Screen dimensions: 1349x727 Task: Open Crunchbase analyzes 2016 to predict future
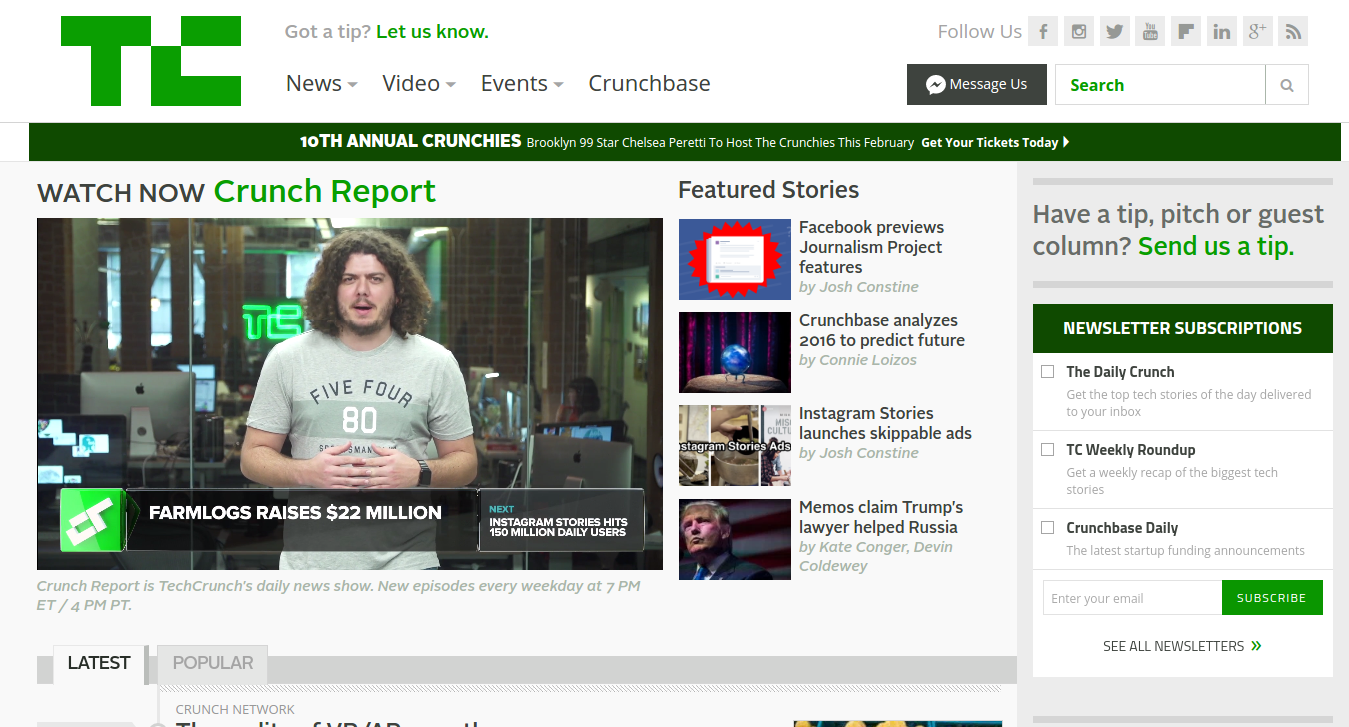pos(882,330)
